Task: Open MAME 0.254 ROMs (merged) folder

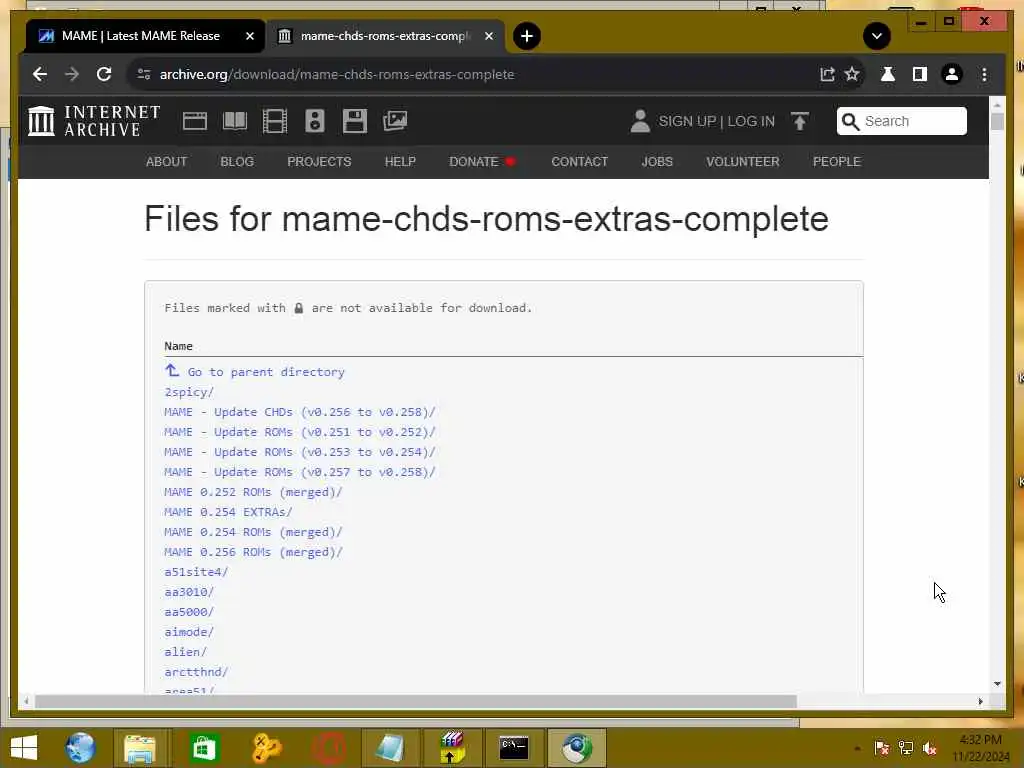Action: [253, 532]
